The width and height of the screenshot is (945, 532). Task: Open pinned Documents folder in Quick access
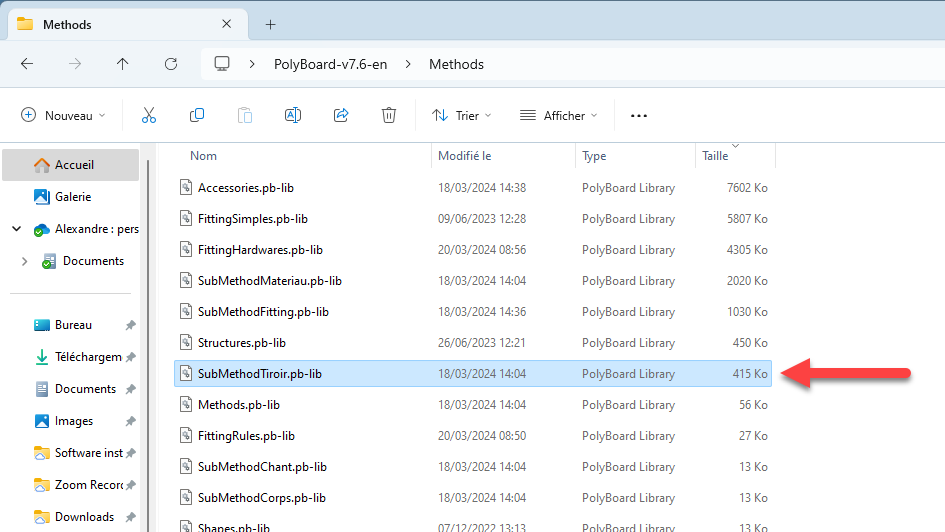coord(85,389)
